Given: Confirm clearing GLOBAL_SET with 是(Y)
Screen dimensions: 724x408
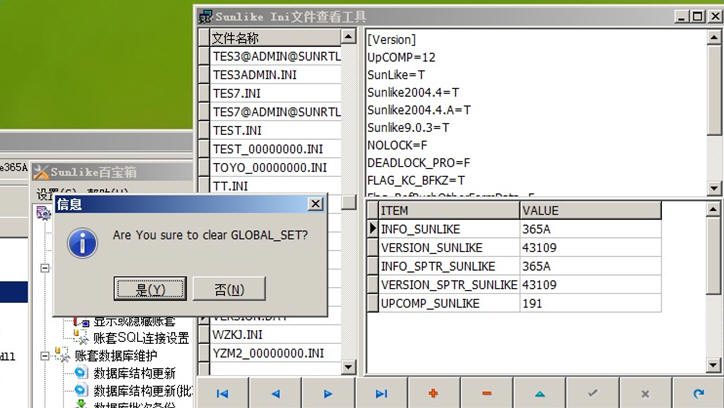Looking at the screenshot, I should coord(150,289).
